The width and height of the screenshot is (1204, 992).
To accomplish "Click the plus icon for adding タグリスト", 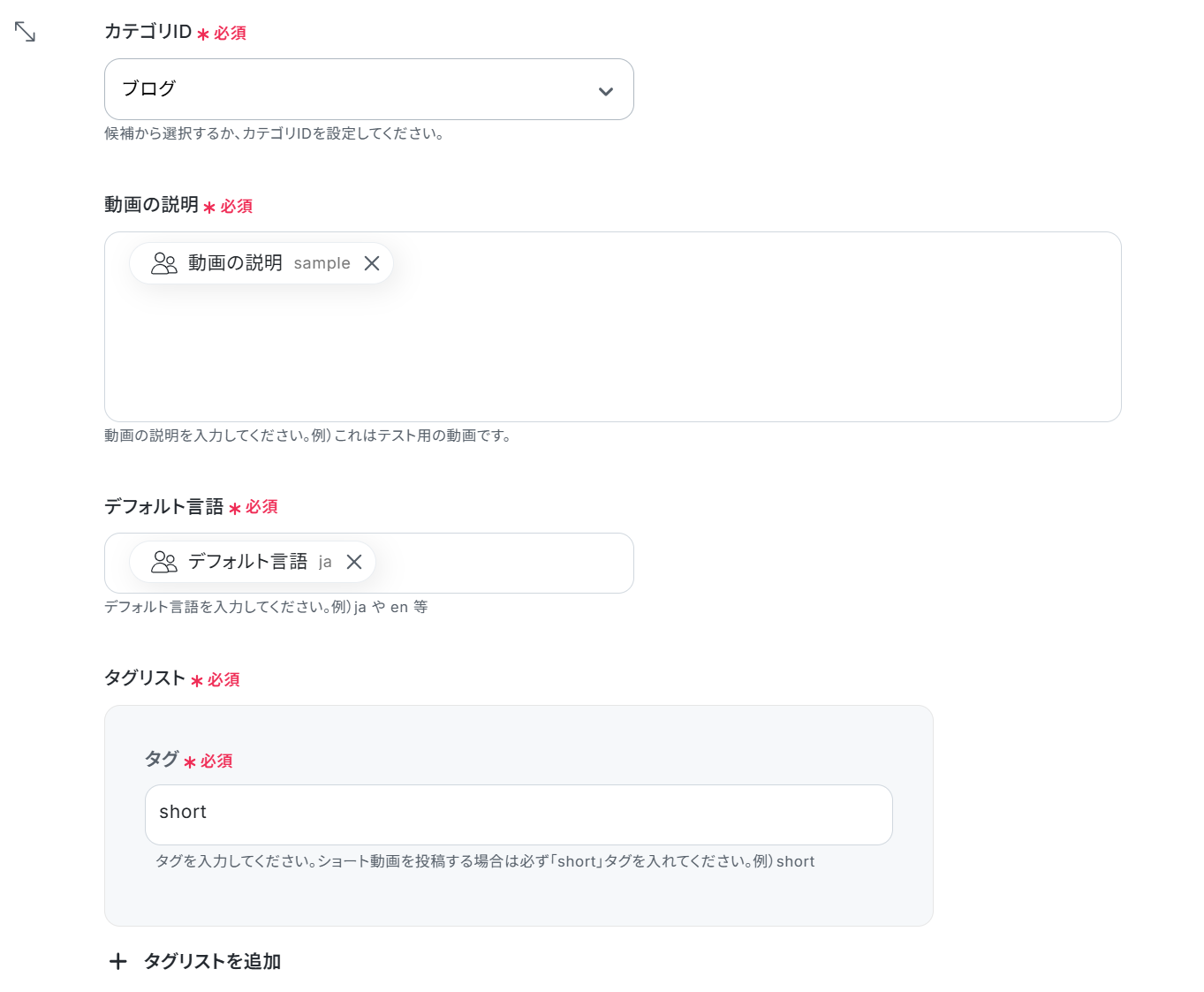I will (x=117, y=961).
